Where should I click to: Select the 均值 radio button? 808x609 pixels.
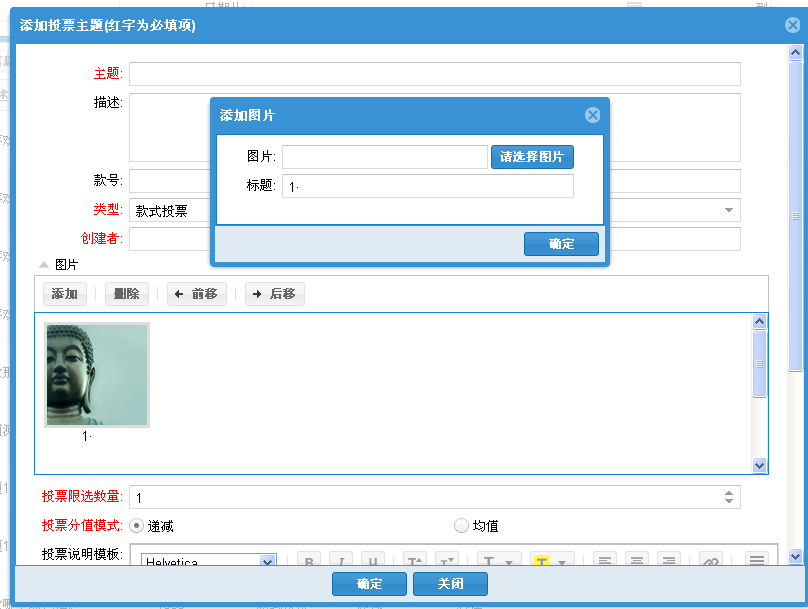[461, 526]
